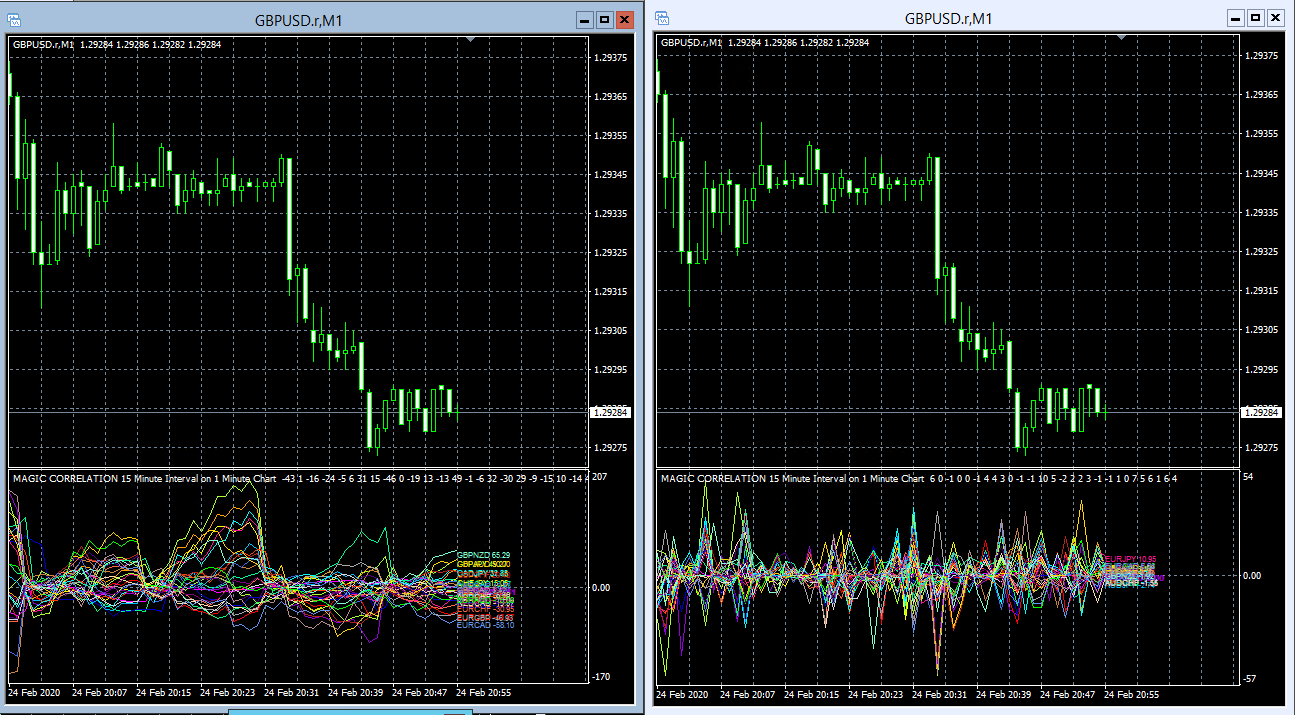The height and width of the screenshot is (715, 1295).
Task: Click the 1.29275 price level in left chart
Action: [x=612, y=448]
